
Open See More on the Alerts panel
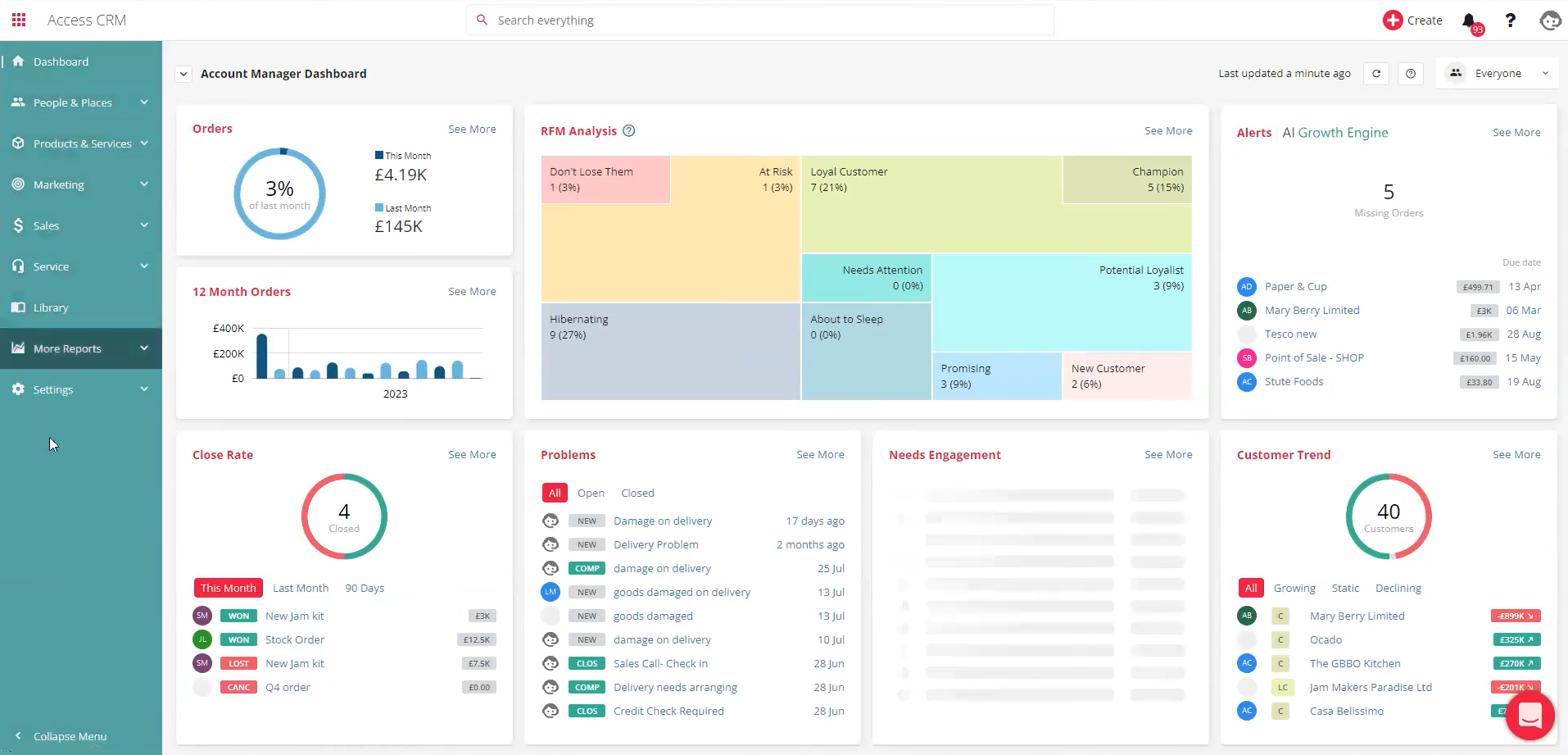click(1516, 132)
